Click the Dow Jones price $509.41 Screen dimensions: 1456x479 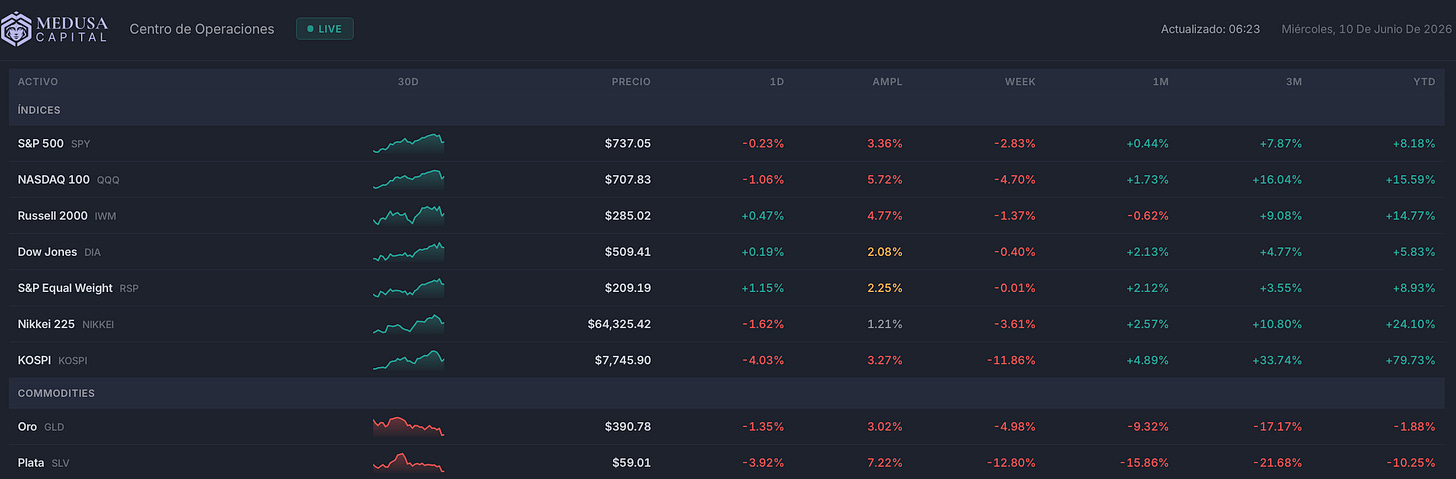click(628, 251)
